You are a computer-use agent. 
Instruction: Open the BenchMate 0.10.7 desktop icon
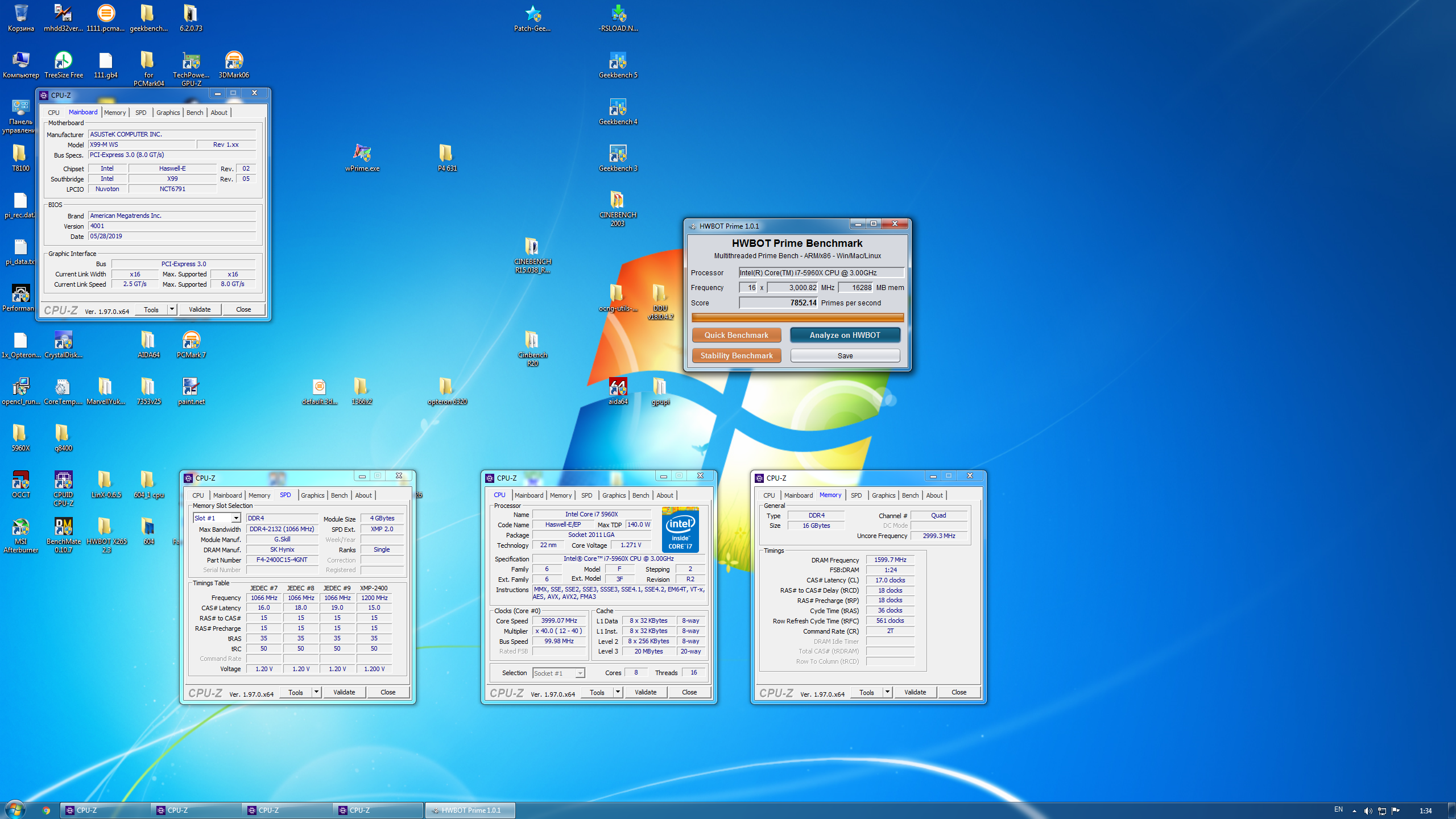point(63,535)
